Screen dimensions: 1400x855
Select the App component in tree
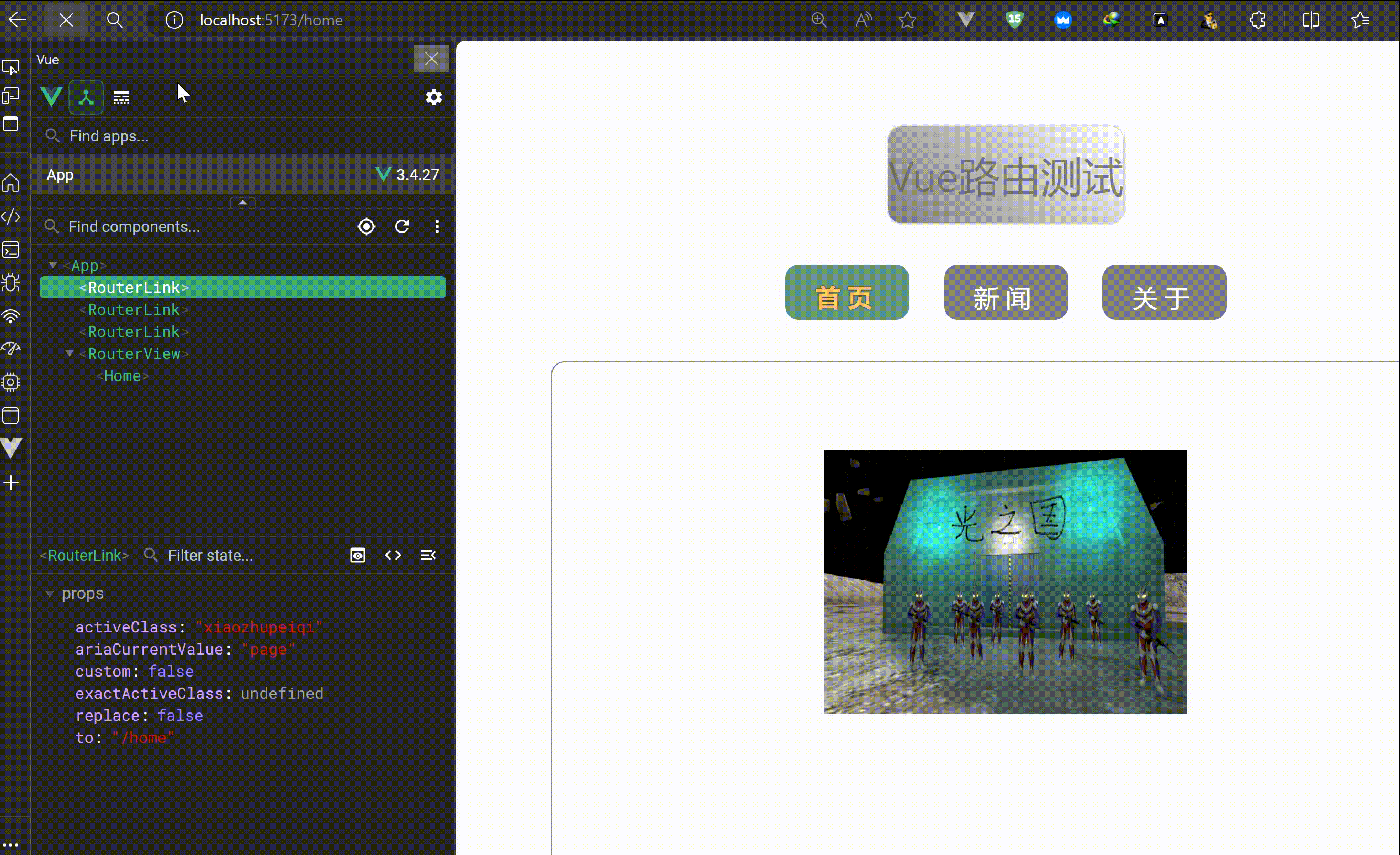tap(84, 266)
